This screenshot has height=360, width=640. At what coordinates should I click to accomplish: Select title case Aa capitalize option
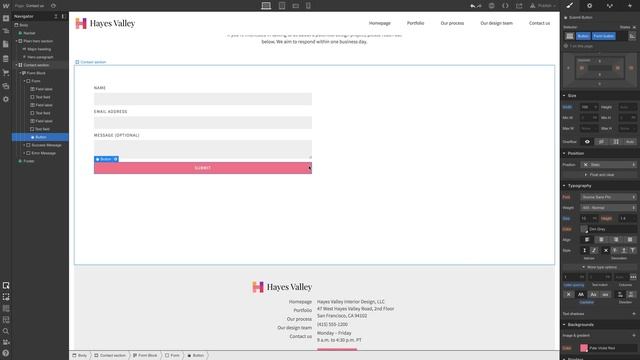(593, 294)
